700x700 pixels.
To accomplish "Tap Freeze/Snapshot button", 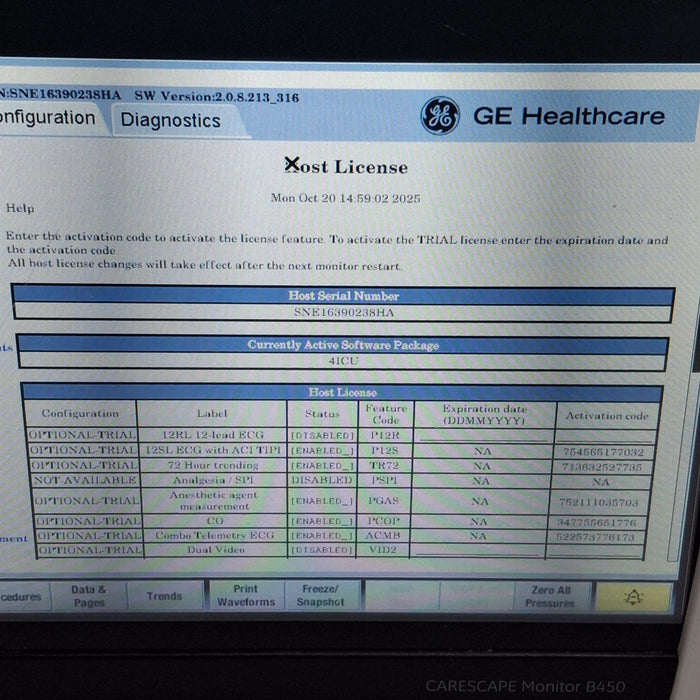I will pos(321,596).
